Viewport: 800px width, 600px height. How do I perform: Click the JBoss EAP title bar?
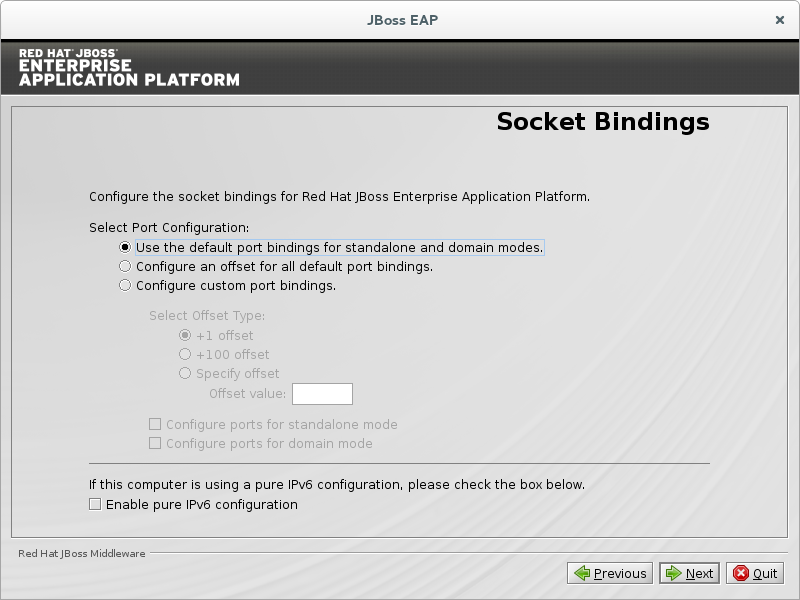click(x=400, y=19)
